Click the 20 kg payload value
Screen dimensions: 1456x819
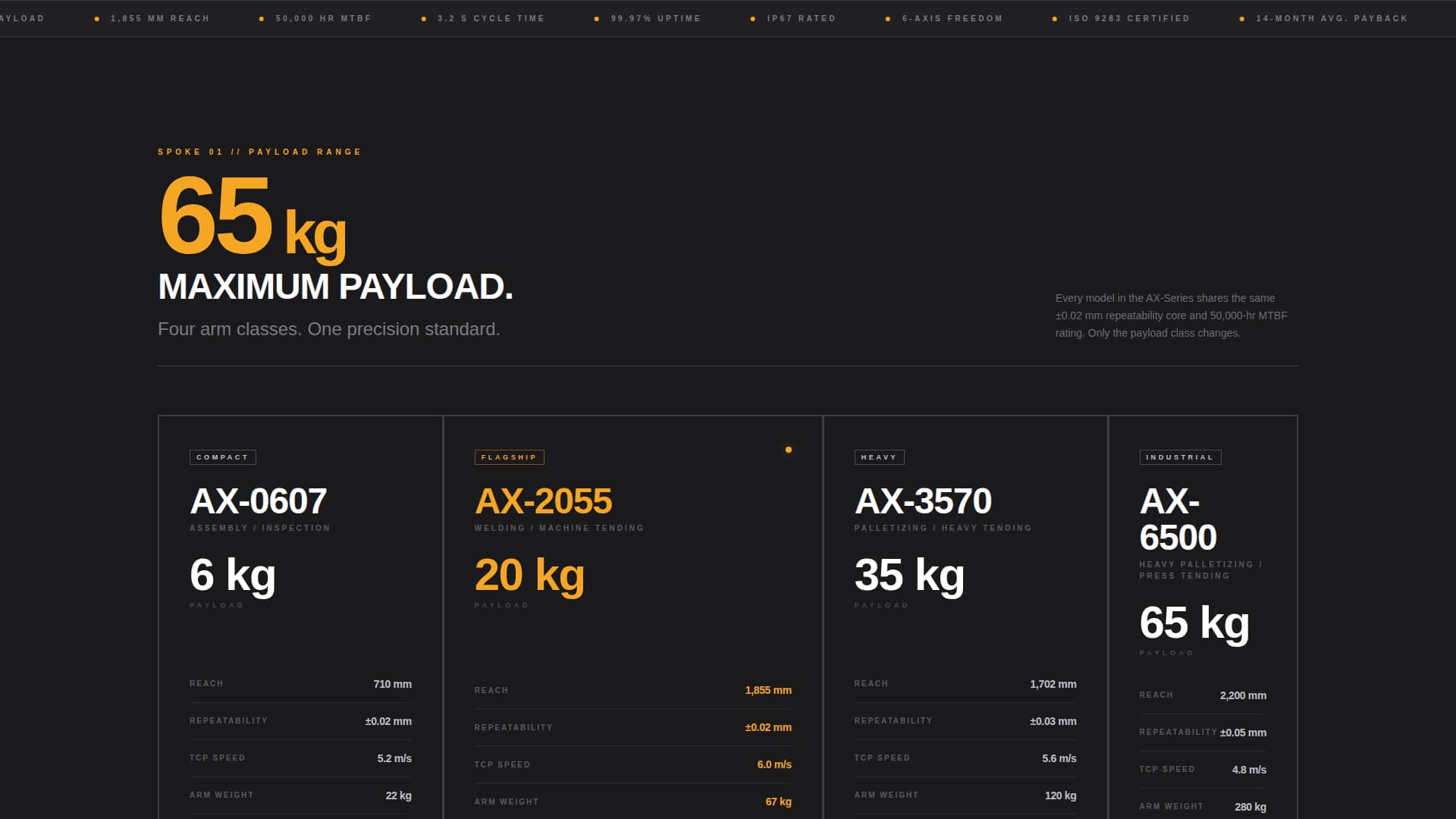tap(529, 575)
